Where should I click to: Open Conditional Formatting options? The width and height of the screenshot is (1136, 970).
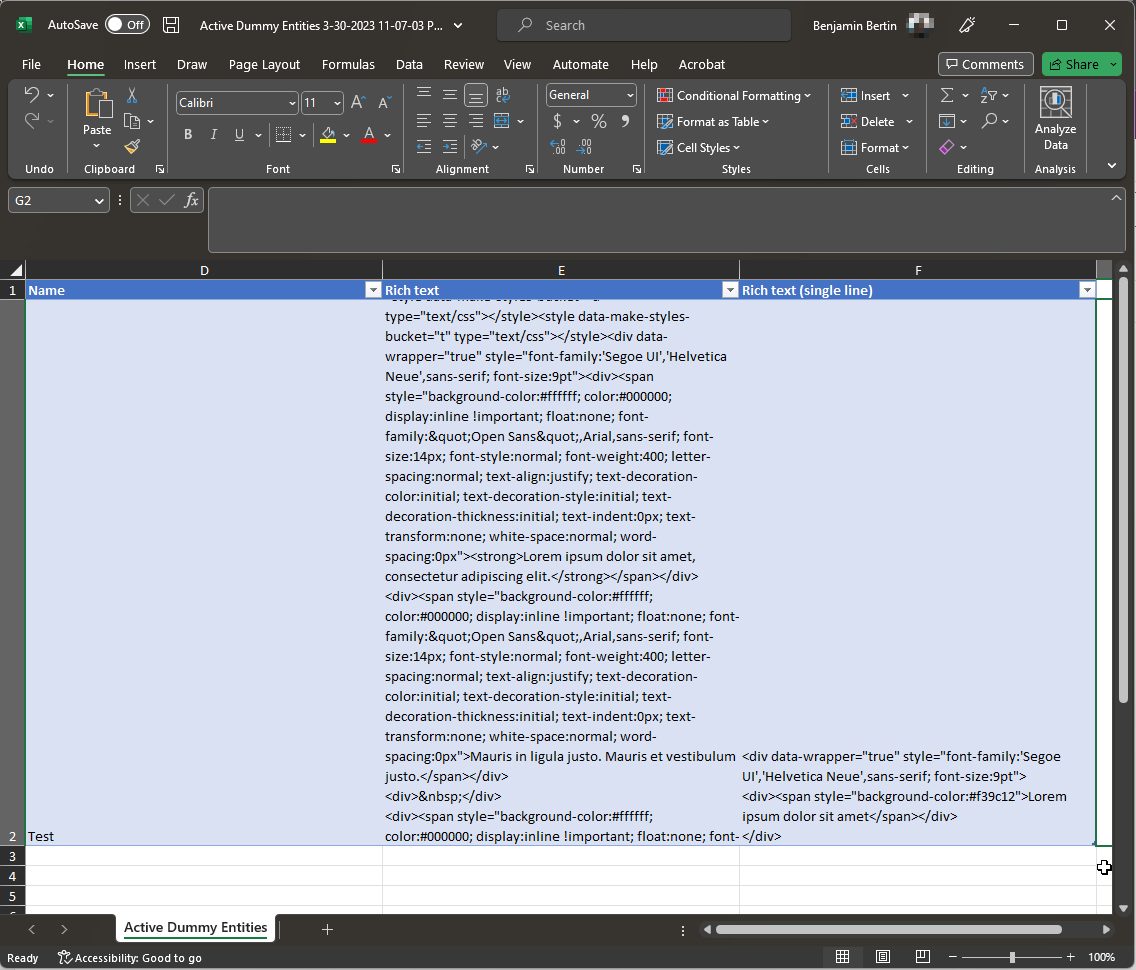(735, 95)
